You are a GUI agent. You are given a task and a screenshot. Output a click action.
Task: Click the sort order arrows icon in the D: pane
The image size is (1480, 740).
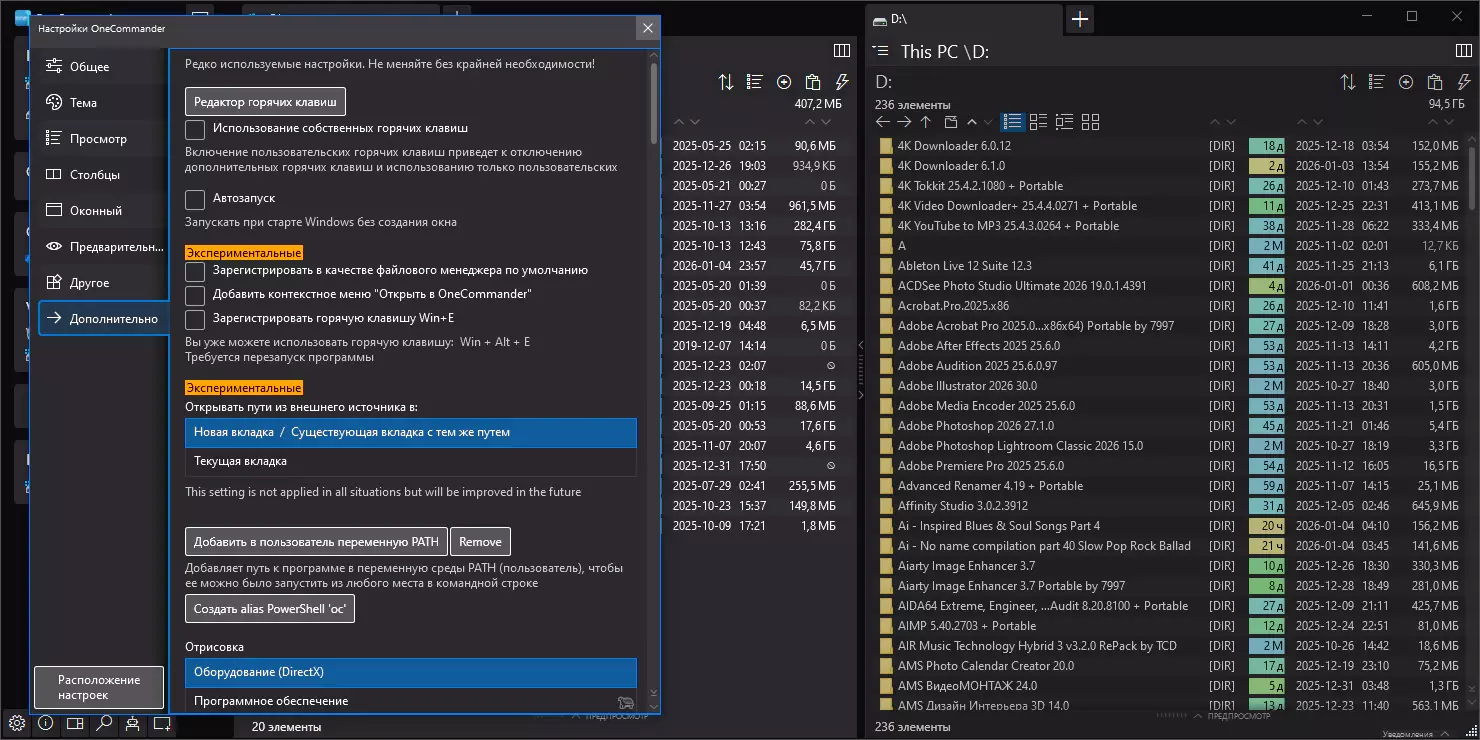click(1348, 82)
